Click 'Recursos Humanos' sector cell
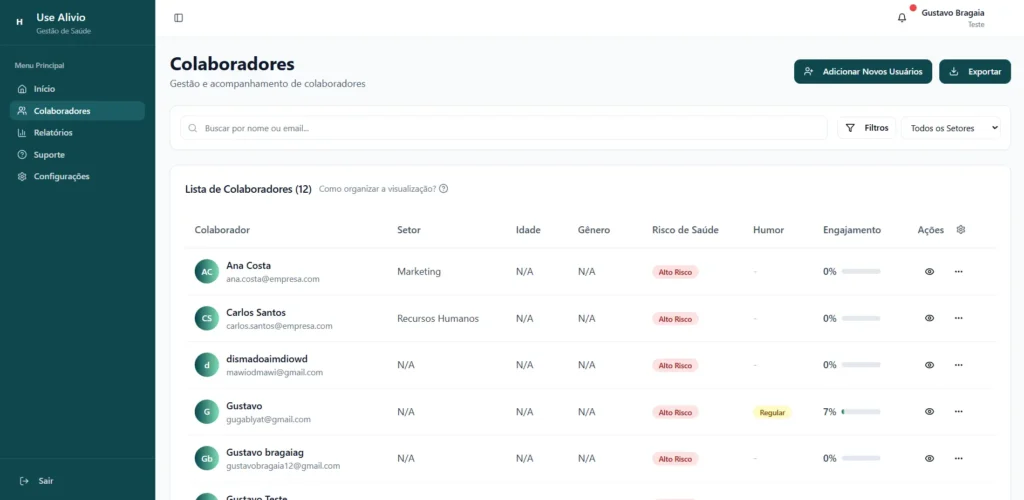 pyautogui.click(x=438, y=319)
